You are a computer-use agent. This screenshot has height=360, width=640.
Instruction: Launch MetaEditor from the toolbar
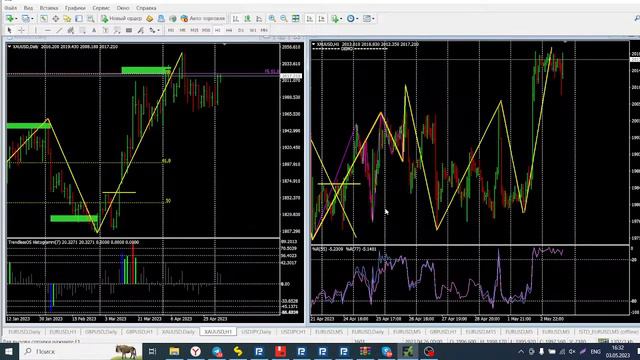pyautogui.click(x=149, y=18)
